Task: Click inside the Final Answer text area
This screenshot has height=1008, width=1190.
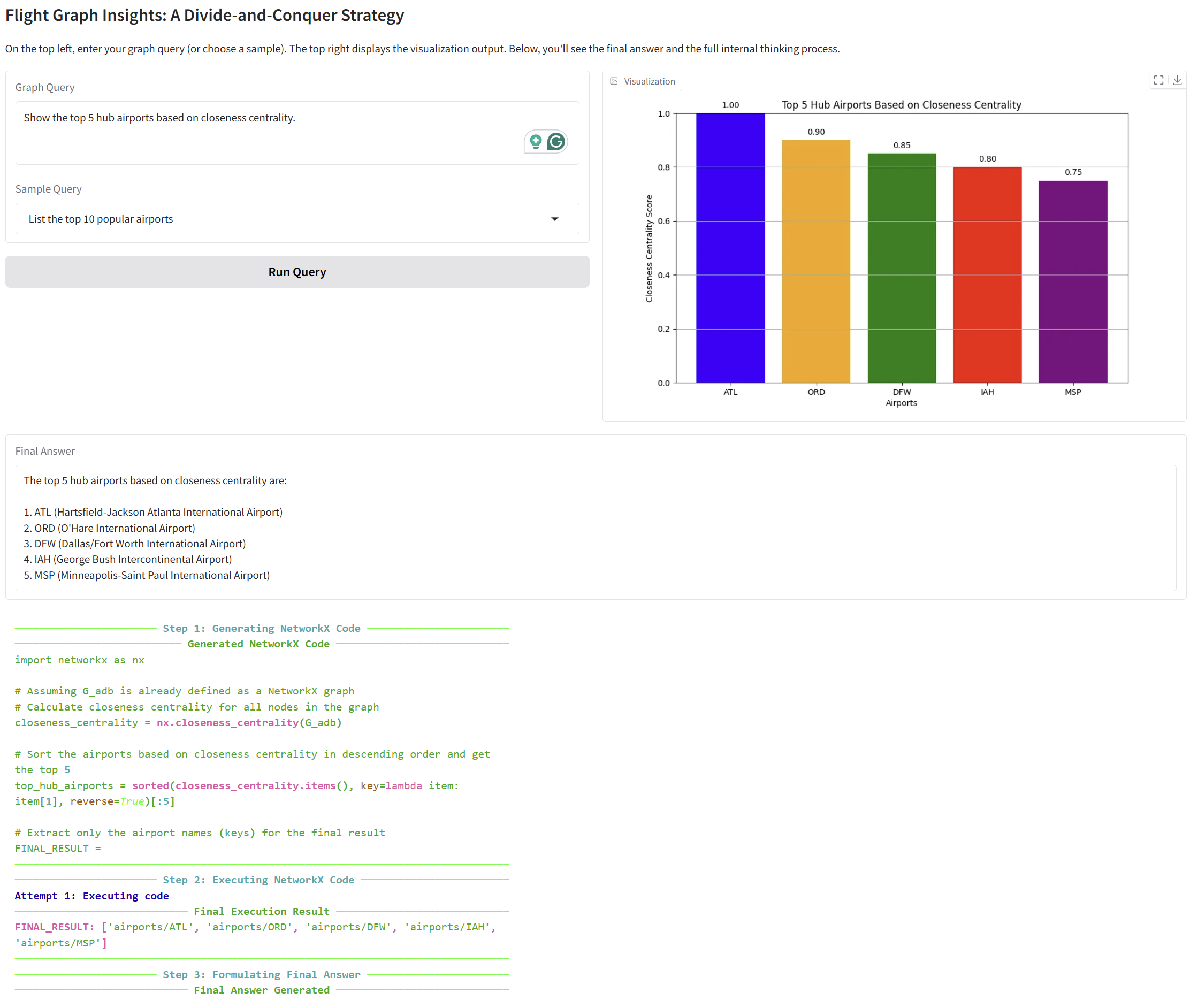Action: click(594, 528)
